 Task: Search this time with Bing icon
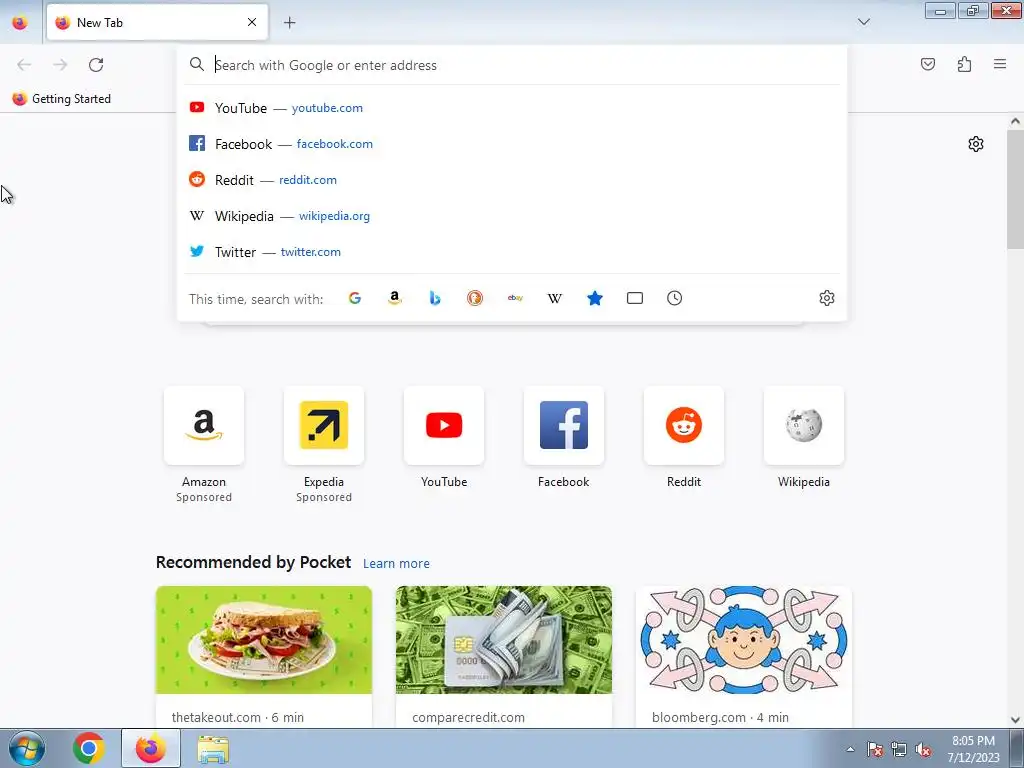[435, 298]
